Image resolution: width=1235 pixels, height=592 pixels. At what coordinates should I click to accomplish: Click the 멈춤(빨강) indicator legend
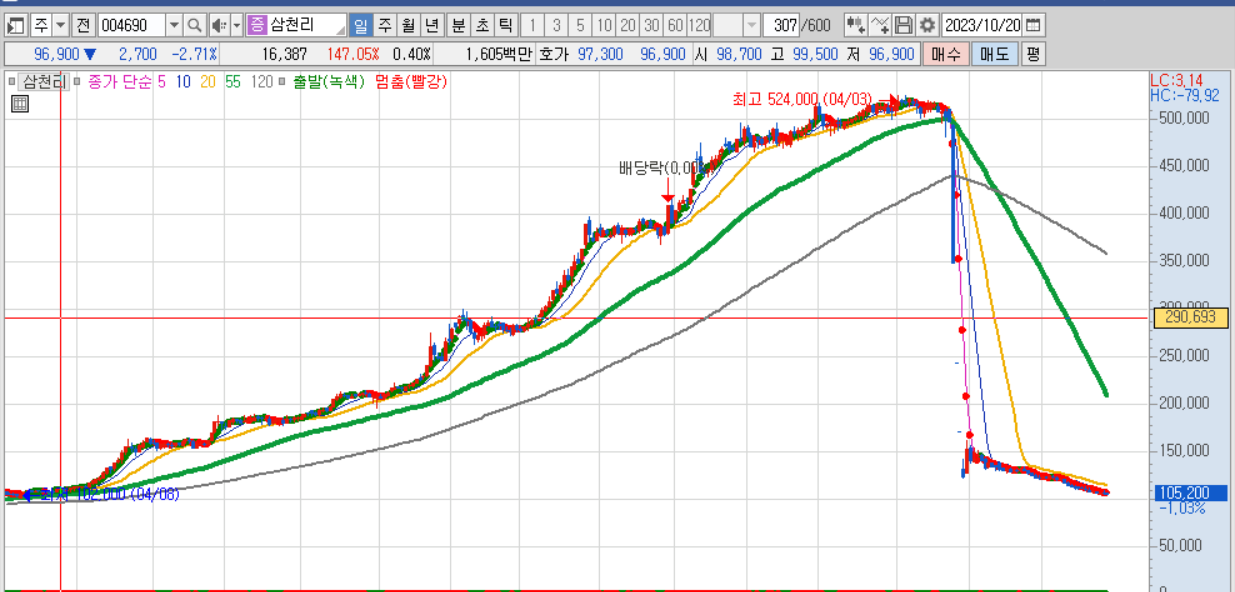tap(411, 82)
